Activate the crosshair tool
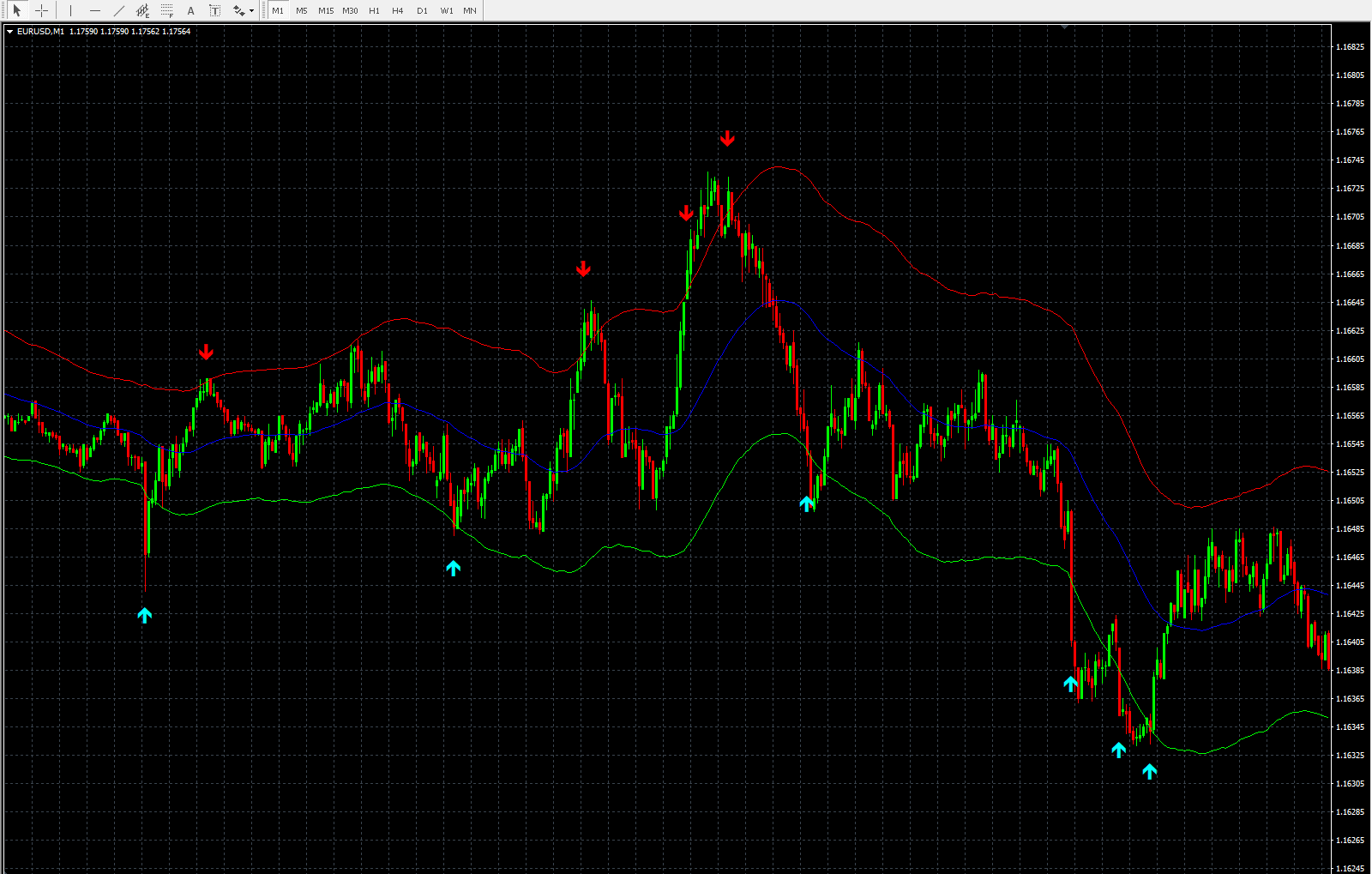 (41, 11)
